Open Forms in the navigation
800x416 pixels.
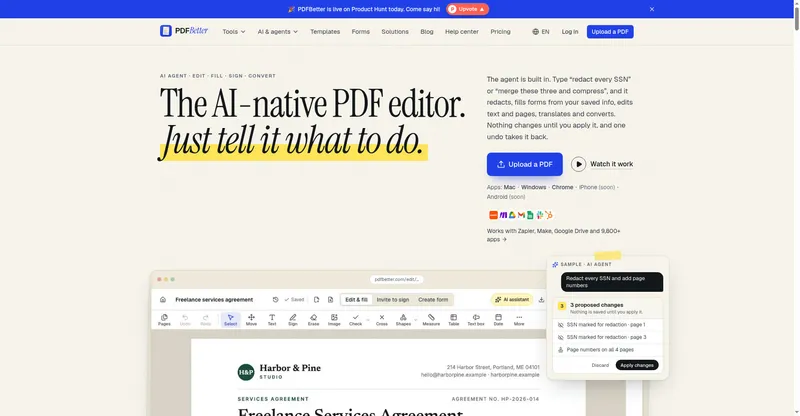361,32
